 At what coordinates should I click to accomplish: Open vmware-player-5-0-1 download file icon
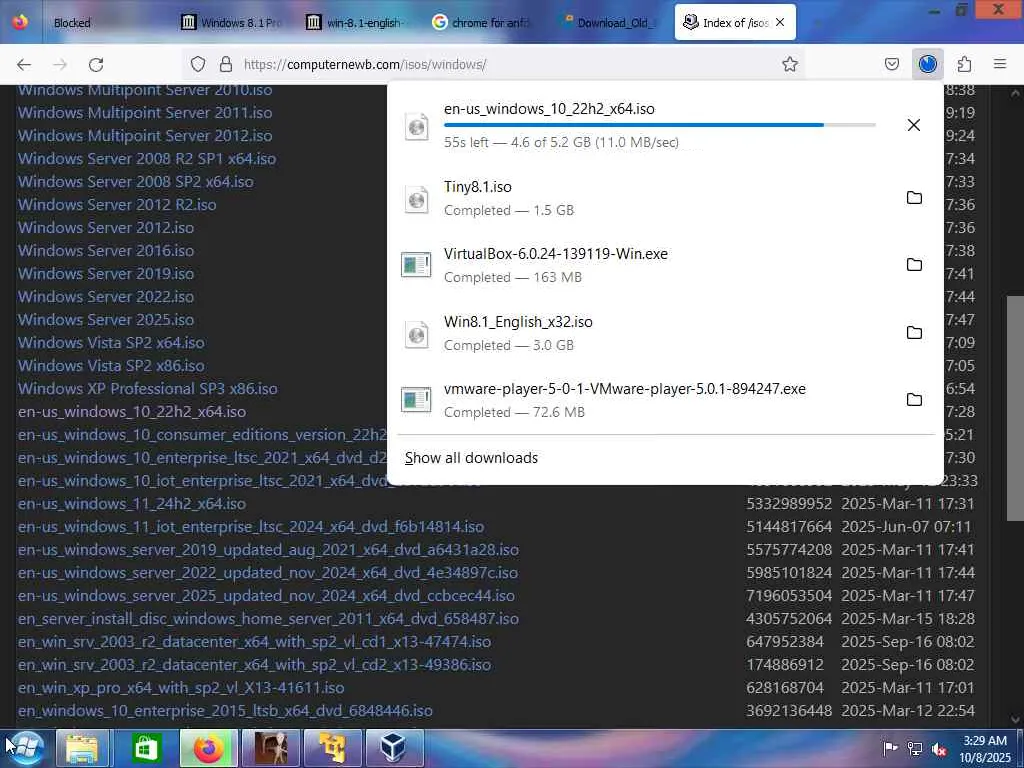(x=417, y=400)
